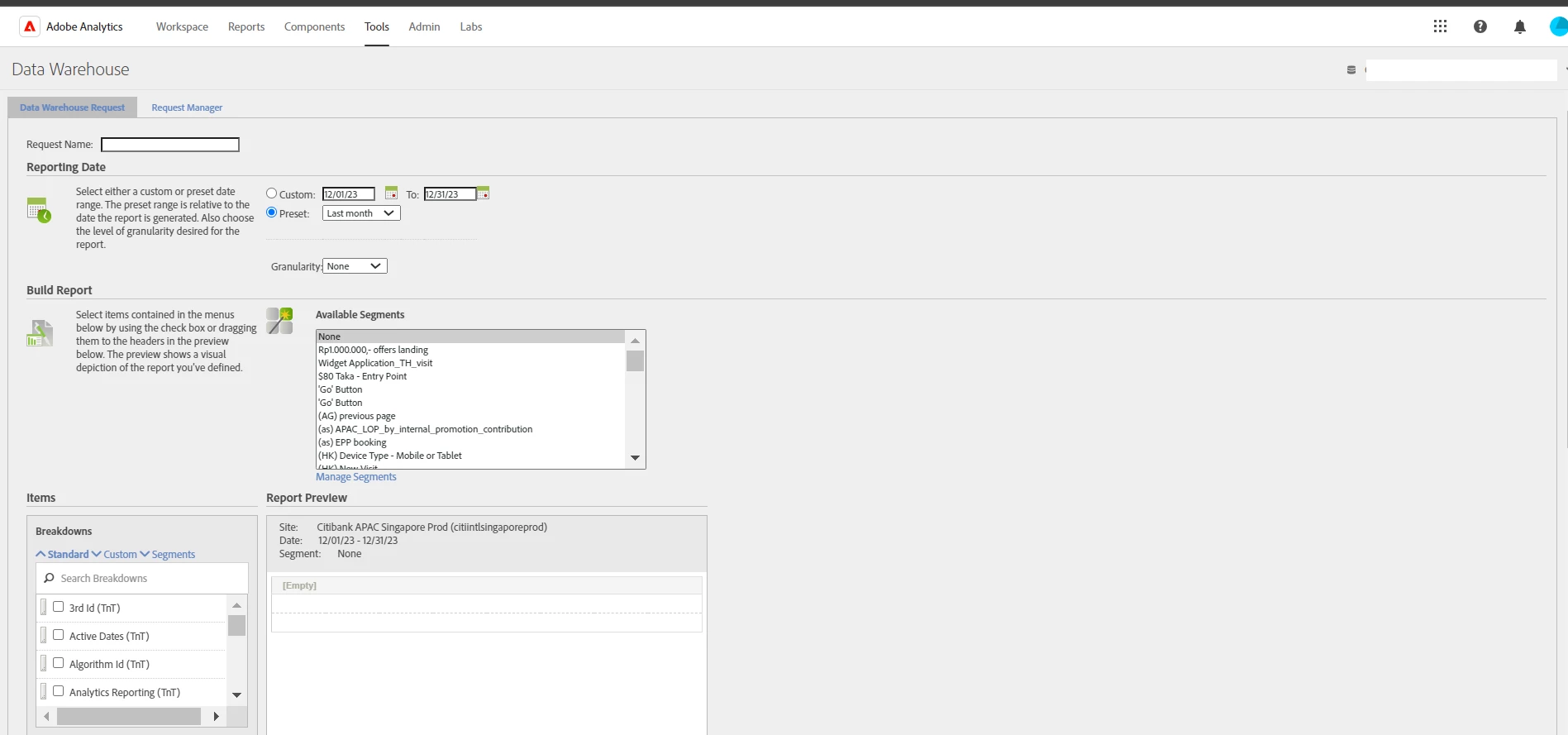
Task: Check the 3rd Id (TnT) breakdown
Action: [x=59, y=607]
